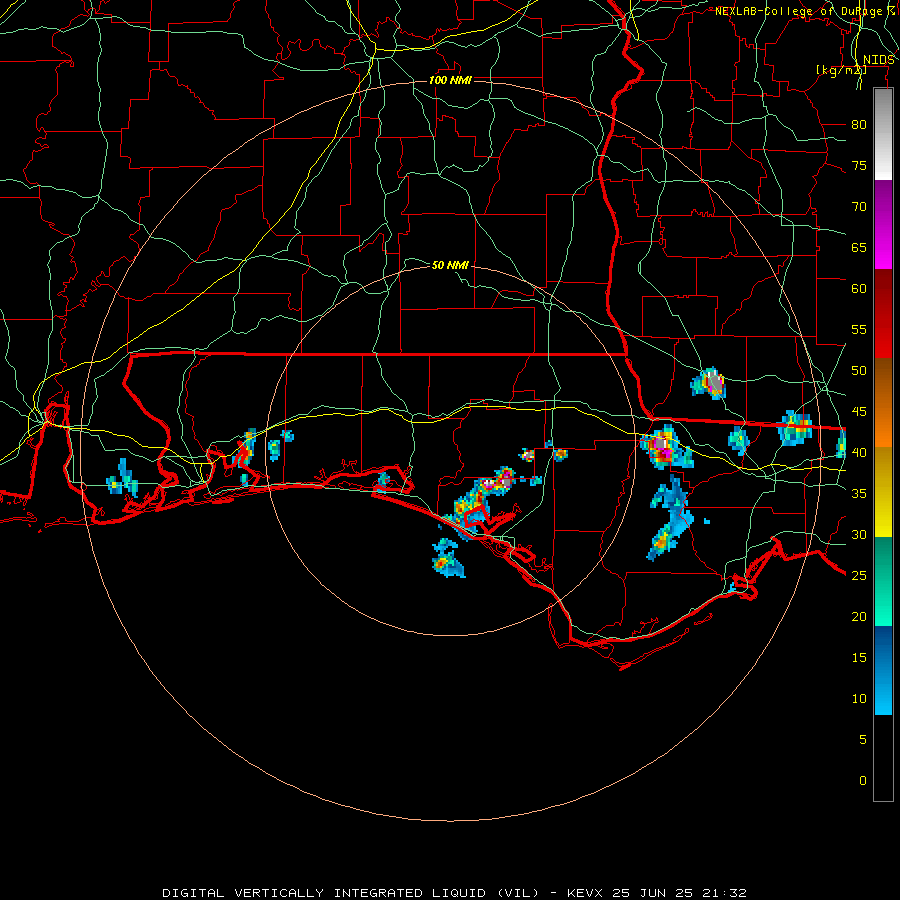Click the KEVX station identifier in caption
Image resolution: width=900 pixels, height=900 pixels.
(587, 893)
